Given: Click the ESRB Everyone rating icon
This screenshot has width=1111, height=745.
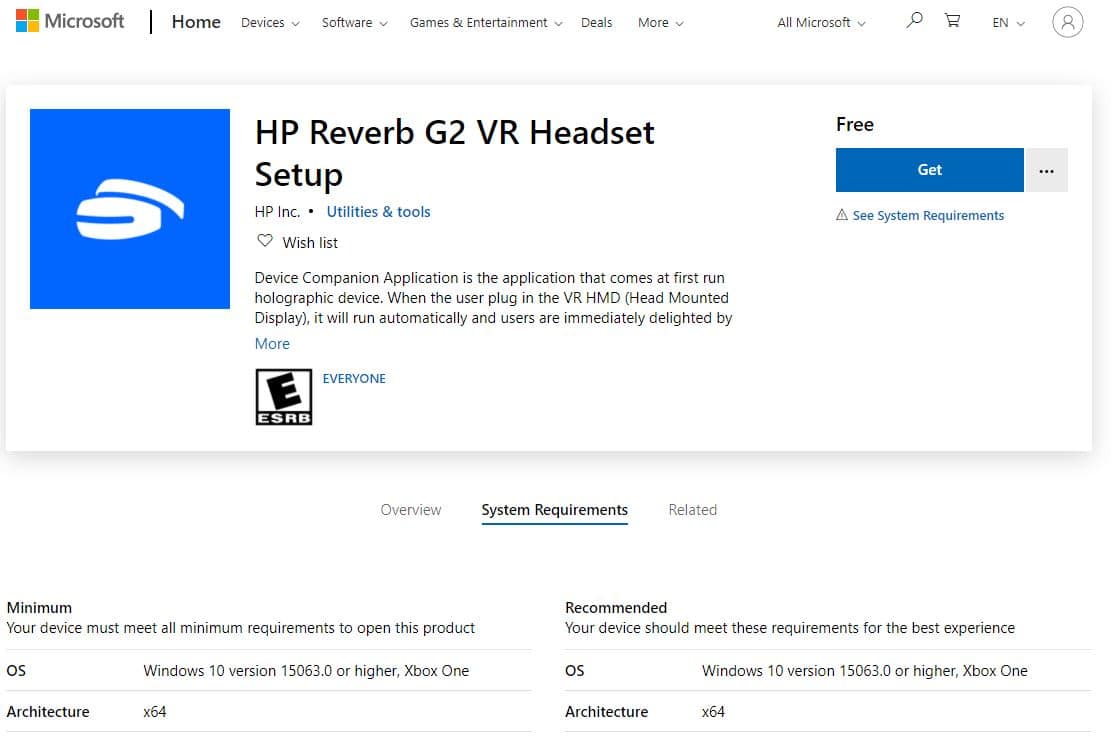Looking at the screenshot, I should (284, 396).
